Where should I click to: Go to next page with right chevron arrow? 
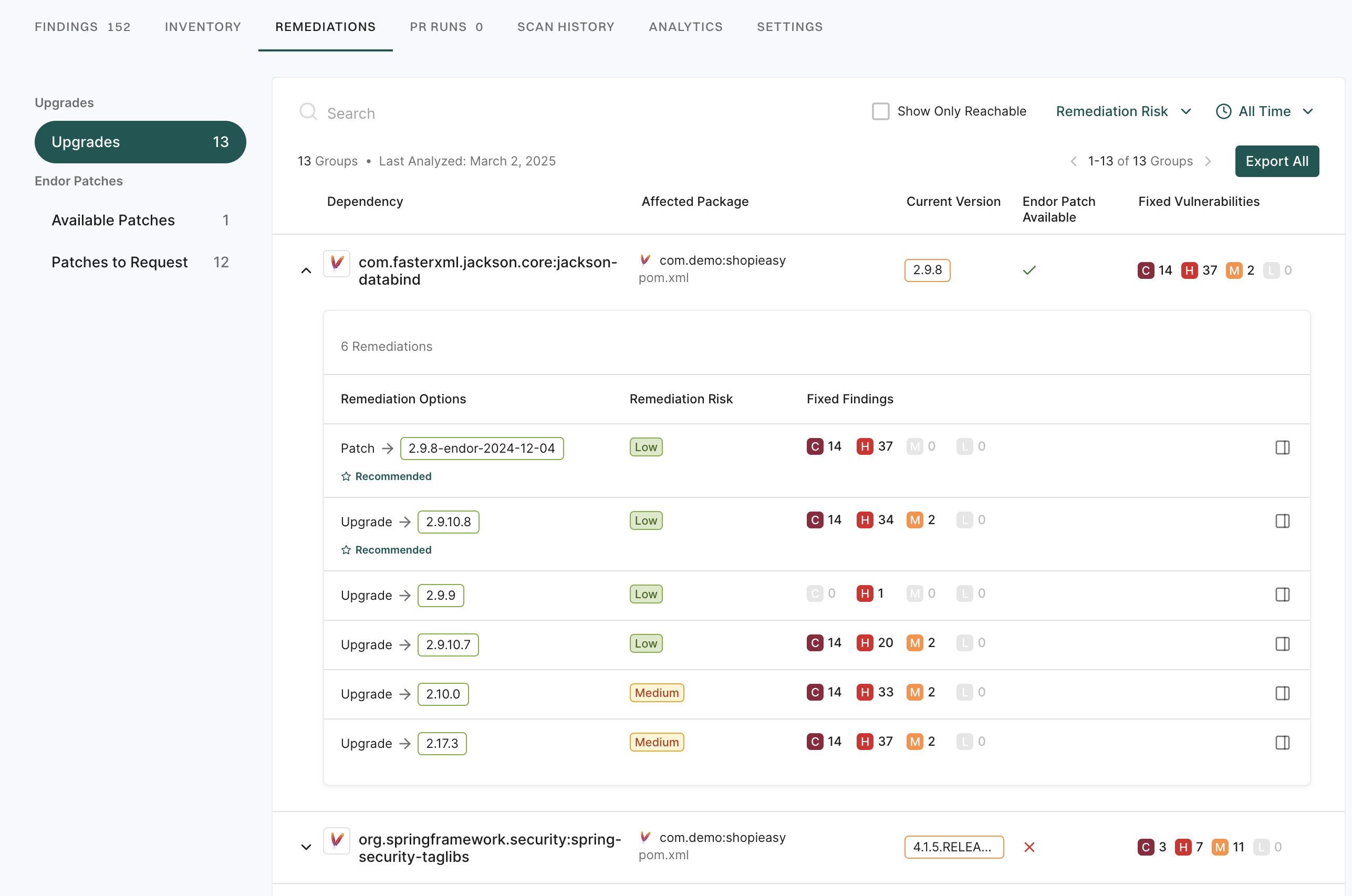1208,161
